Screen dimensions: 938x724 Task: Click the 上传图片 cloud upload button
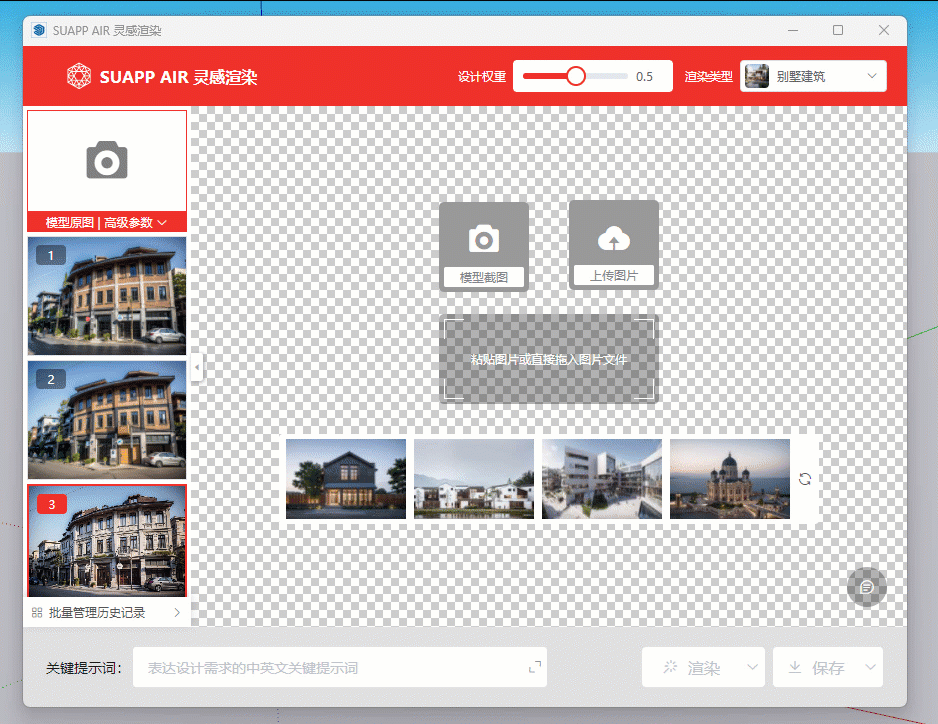pyautogui.click(x=614, y=245)
